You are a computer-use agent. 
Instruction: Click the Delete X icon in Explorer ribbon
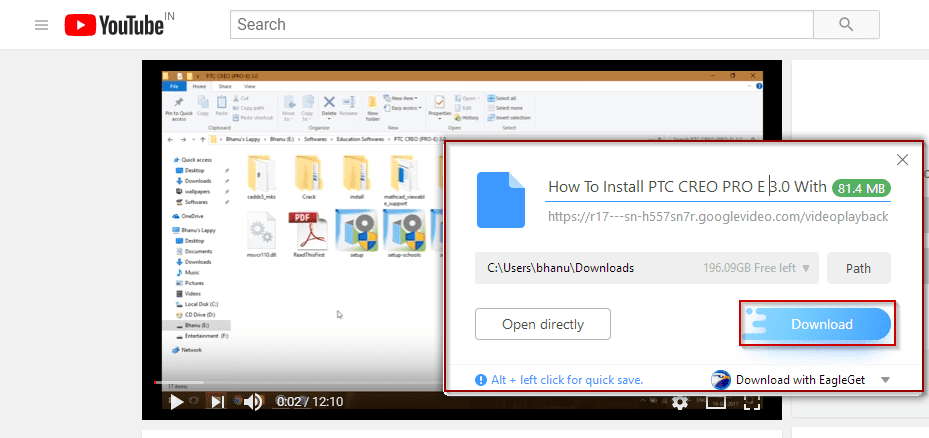pos(329,102)
